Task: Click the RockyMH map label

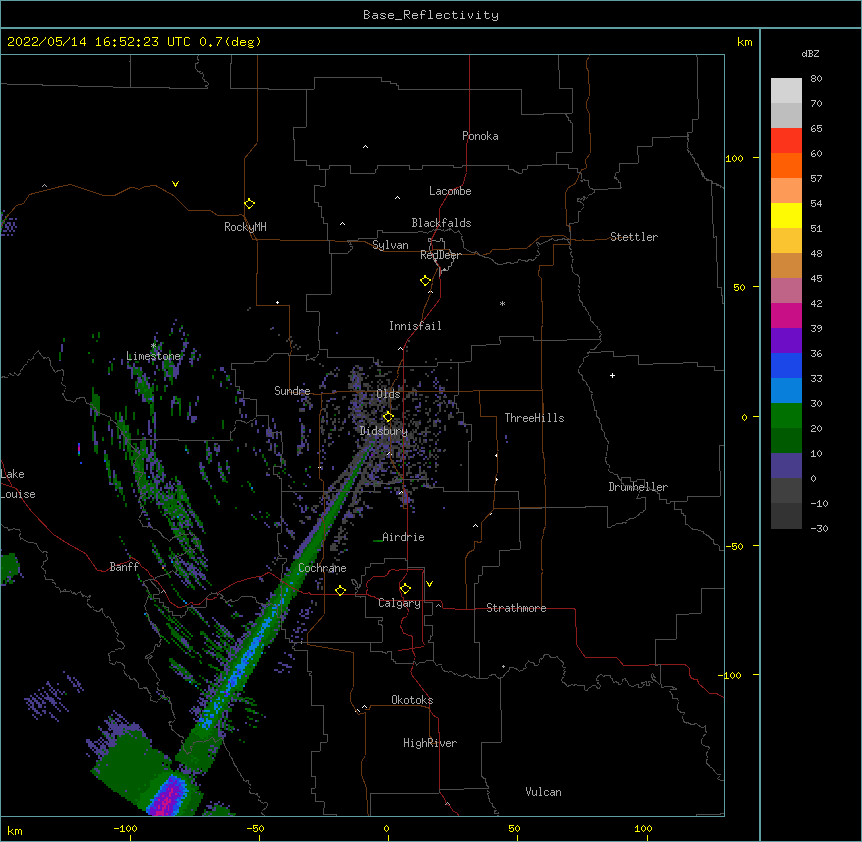Action: click(x=245, y=227)
